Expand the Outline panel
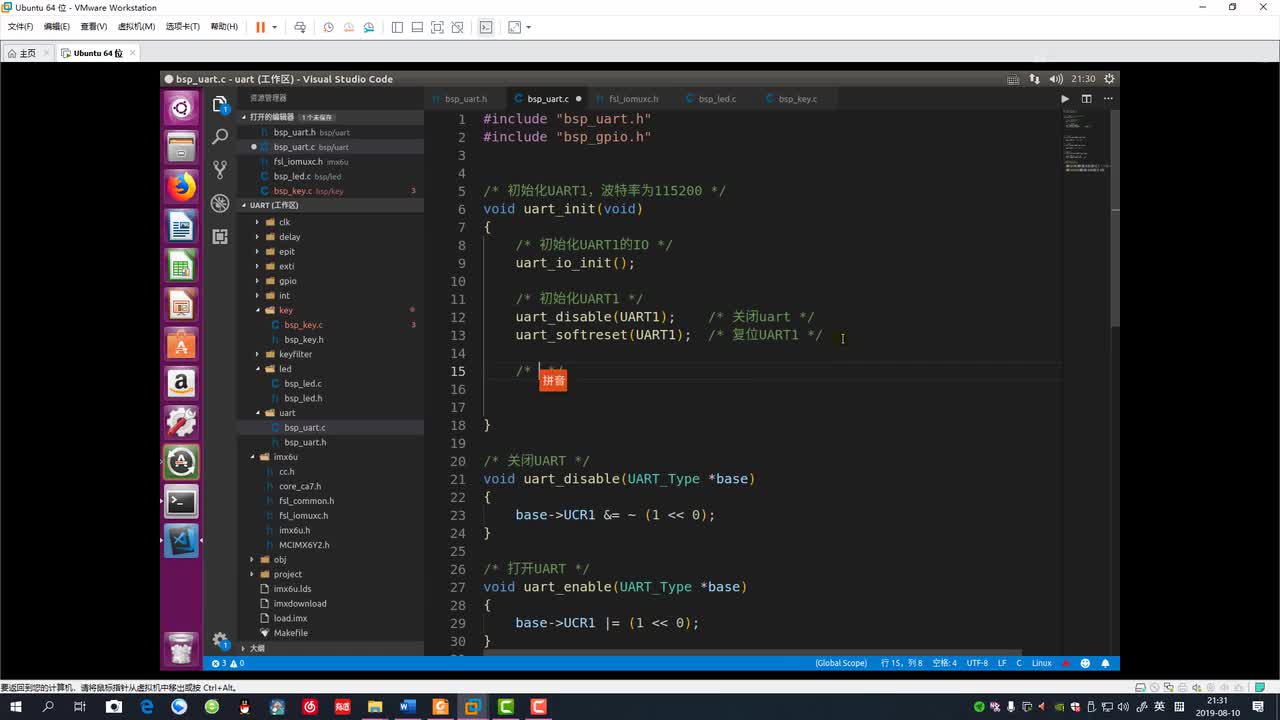 click(245, 648)
